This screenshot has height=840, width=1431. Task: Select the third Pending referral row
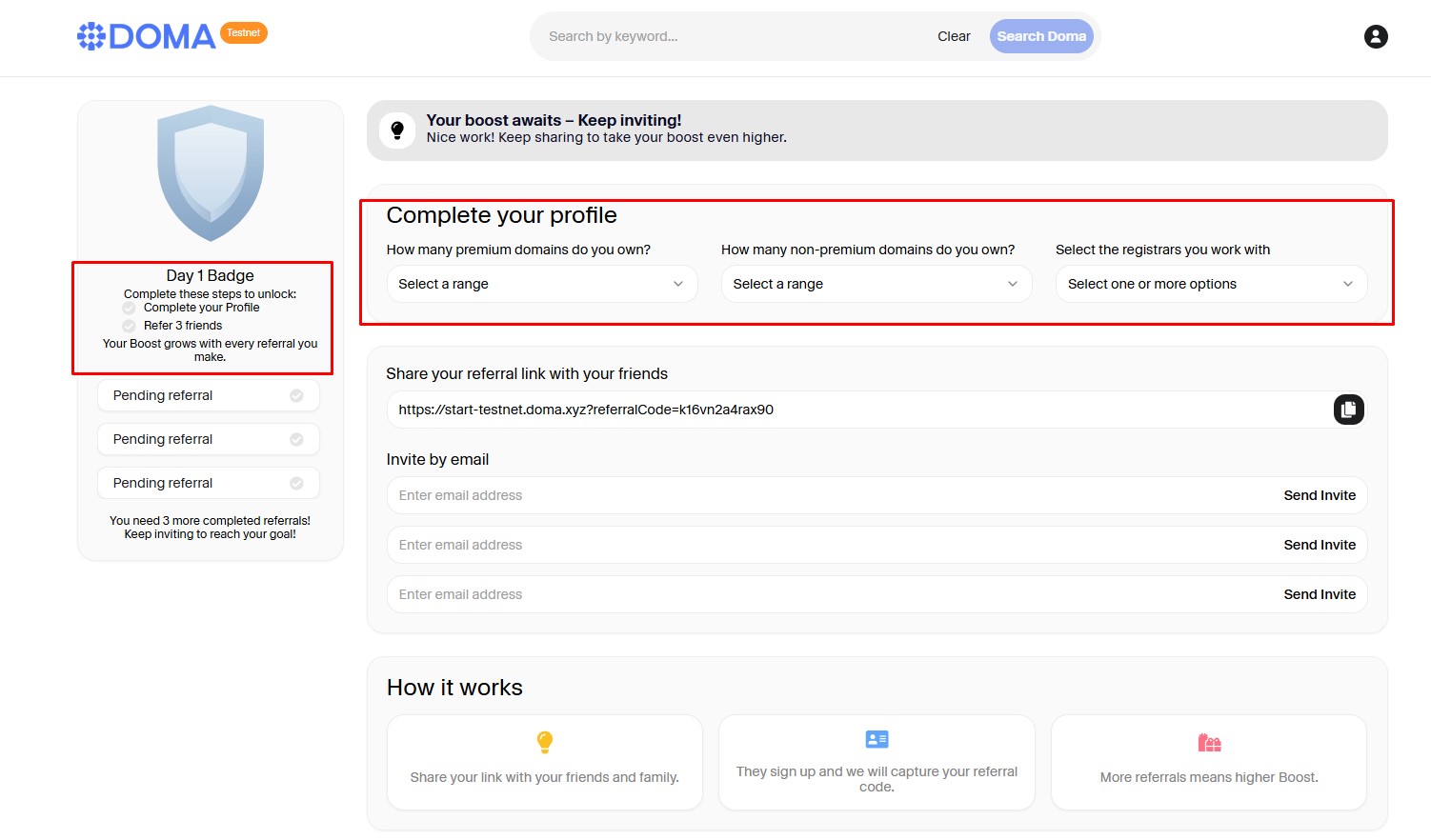pyautogui.click(x=208, y=483)
